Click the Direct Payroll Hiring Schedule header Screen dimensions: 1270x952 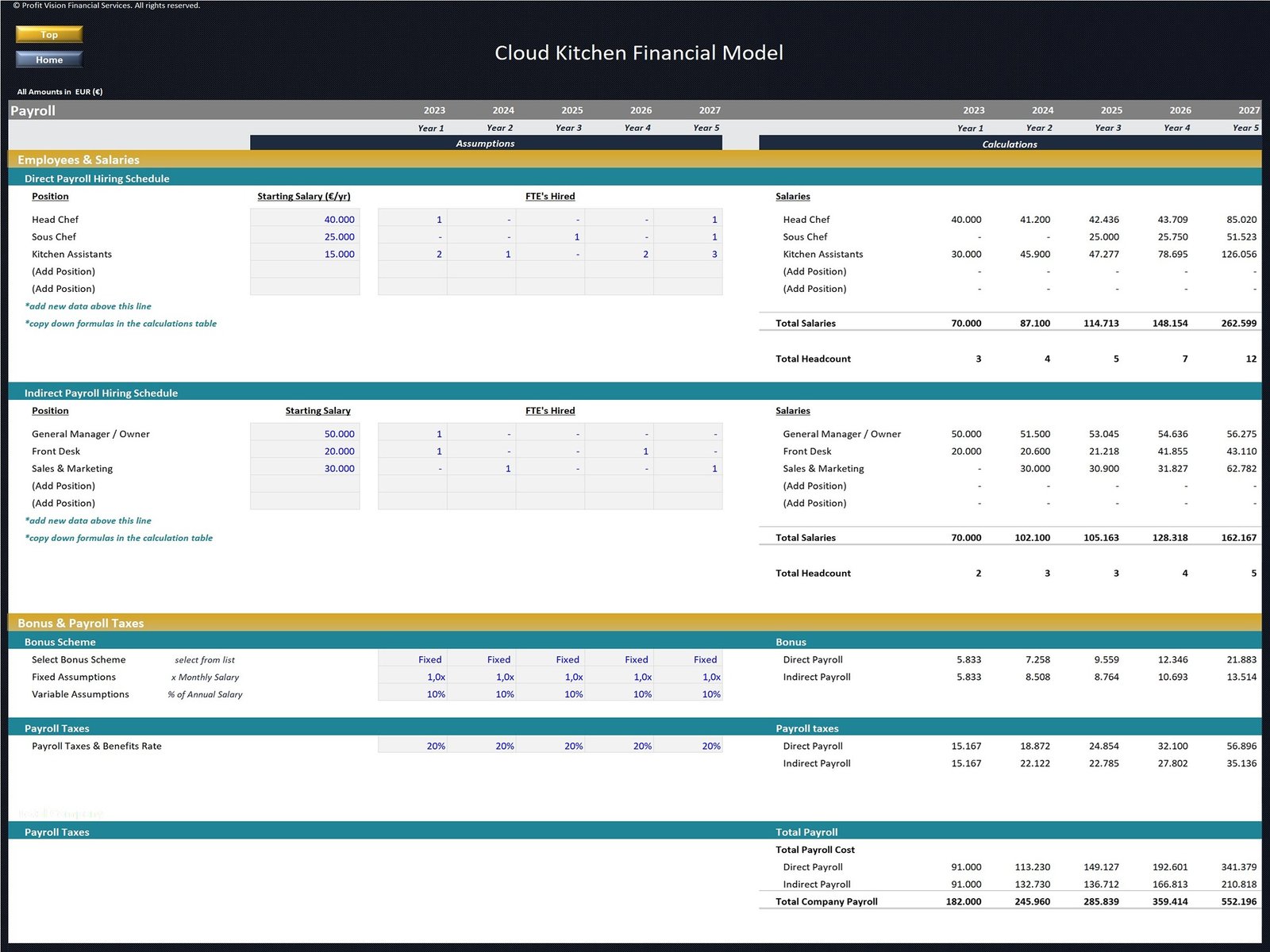click(97, 179)
